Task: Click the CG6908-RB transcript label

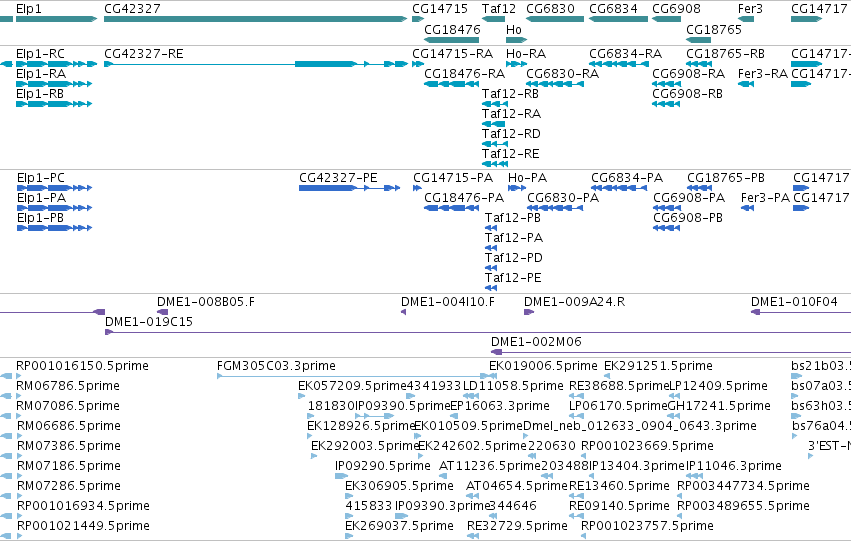Action: 687,94
